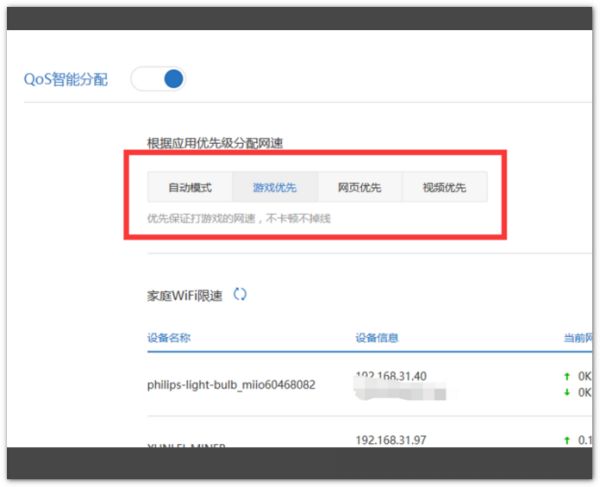Click the partially visible 当前网速 column header
The height and width of the screenshot is (487, 600).
tap(580, 338)
